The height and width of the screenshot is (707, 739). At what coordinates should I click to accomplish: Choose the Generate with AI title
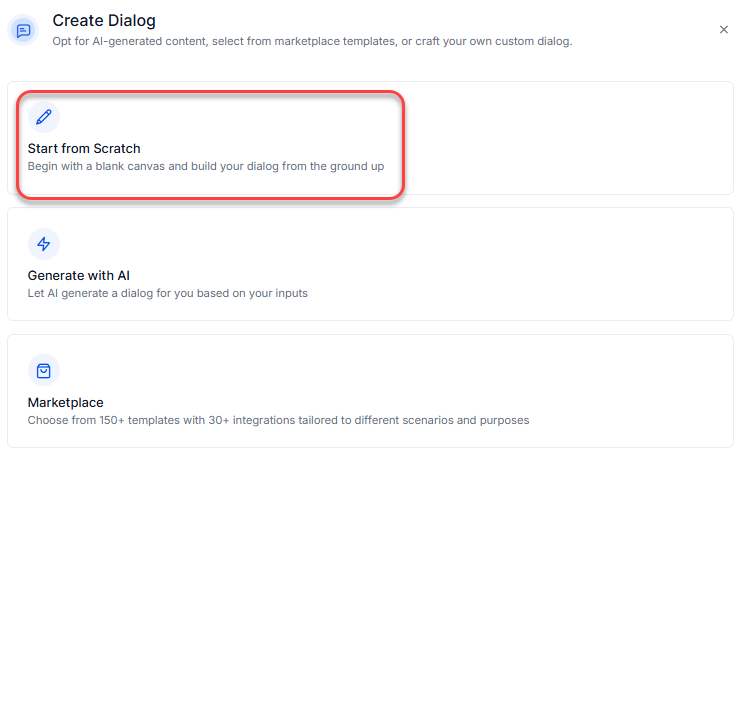click(x=79, y=276)
